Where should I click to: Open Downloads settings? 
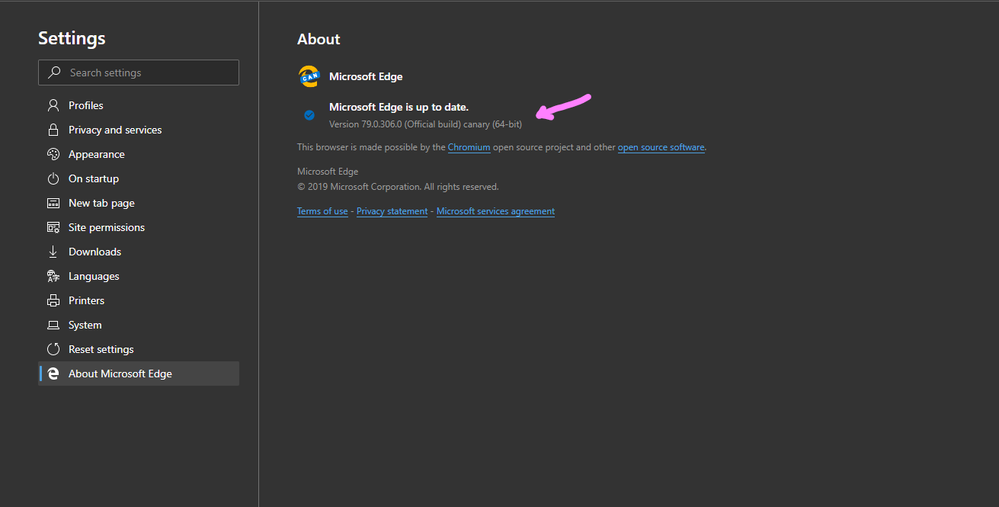(139, 252)
